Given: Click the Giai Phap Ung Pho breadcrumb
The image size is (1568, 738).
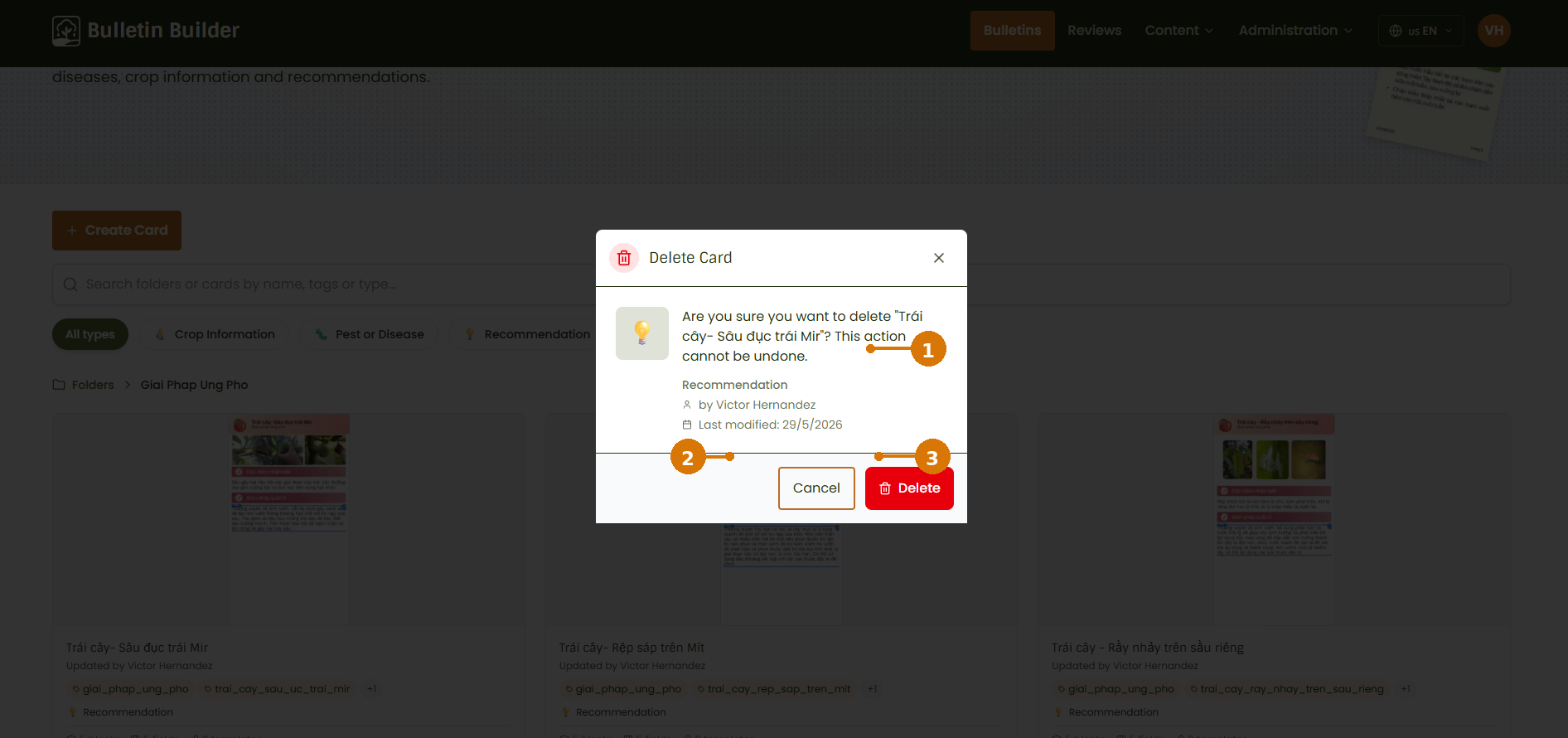Looking at the screenshot, I should coord(194,385).
